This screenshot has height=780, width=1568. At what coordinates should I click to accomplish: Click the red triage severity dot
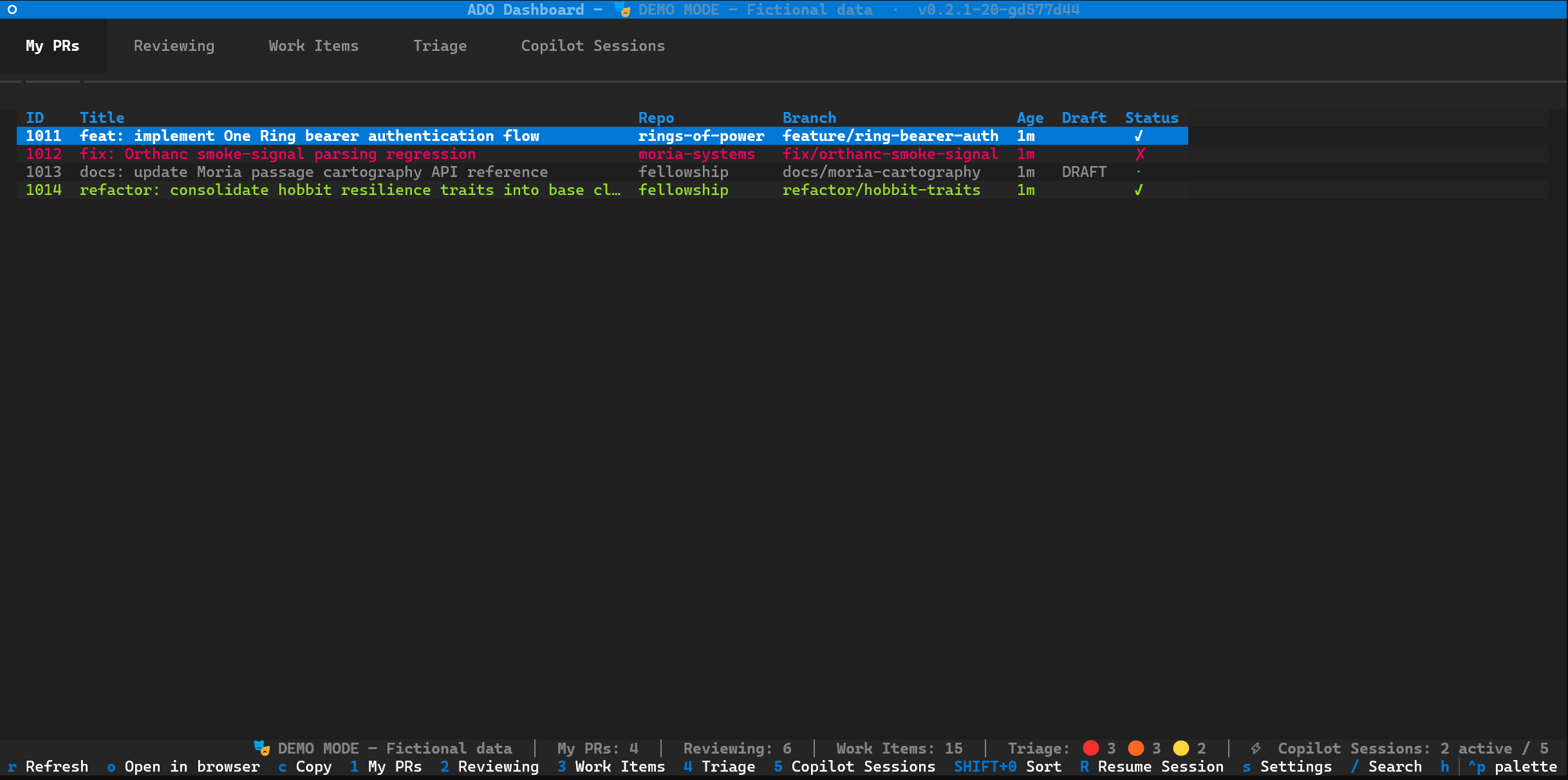coord(1091,748)
